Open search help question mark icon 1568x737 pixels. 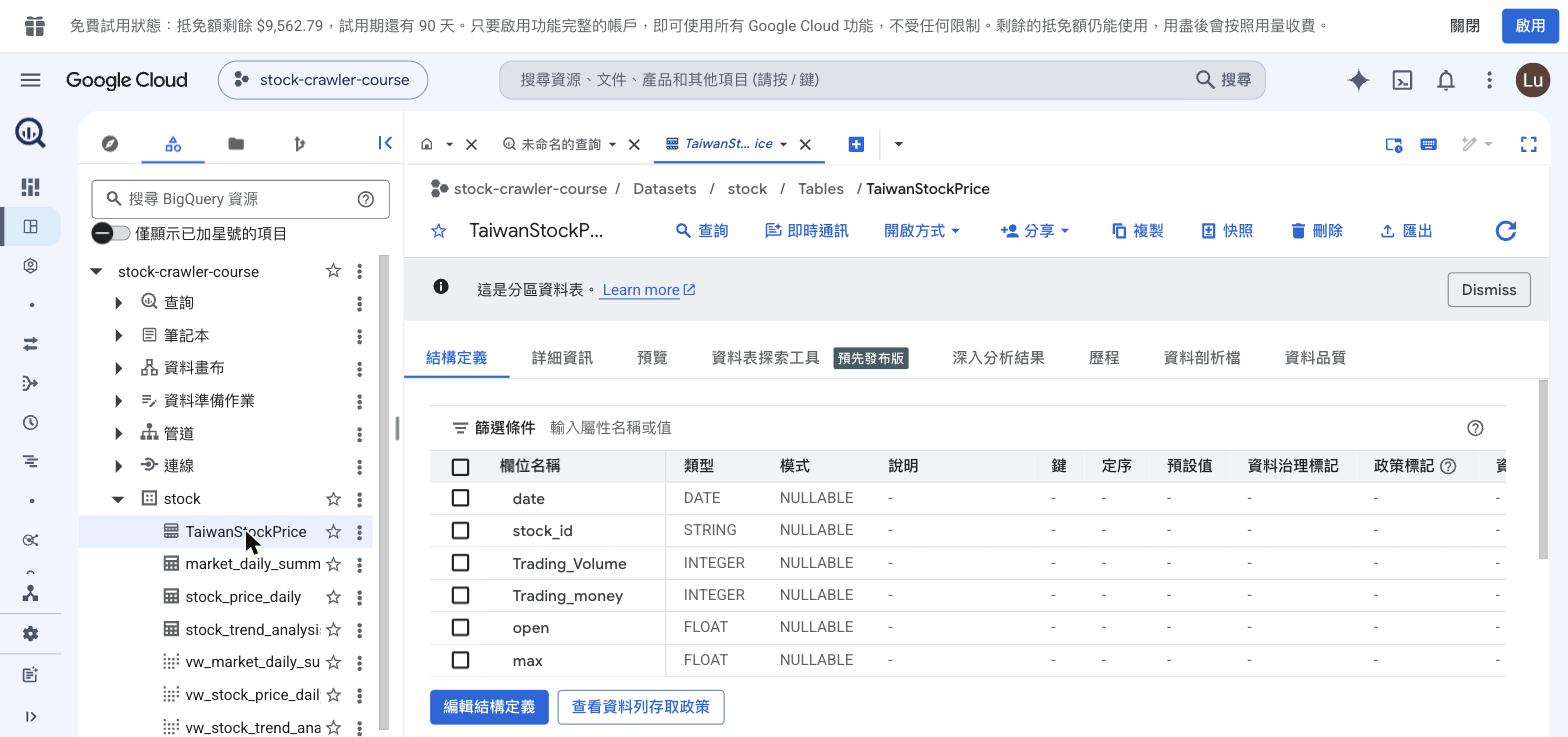[x=366, y=199]
